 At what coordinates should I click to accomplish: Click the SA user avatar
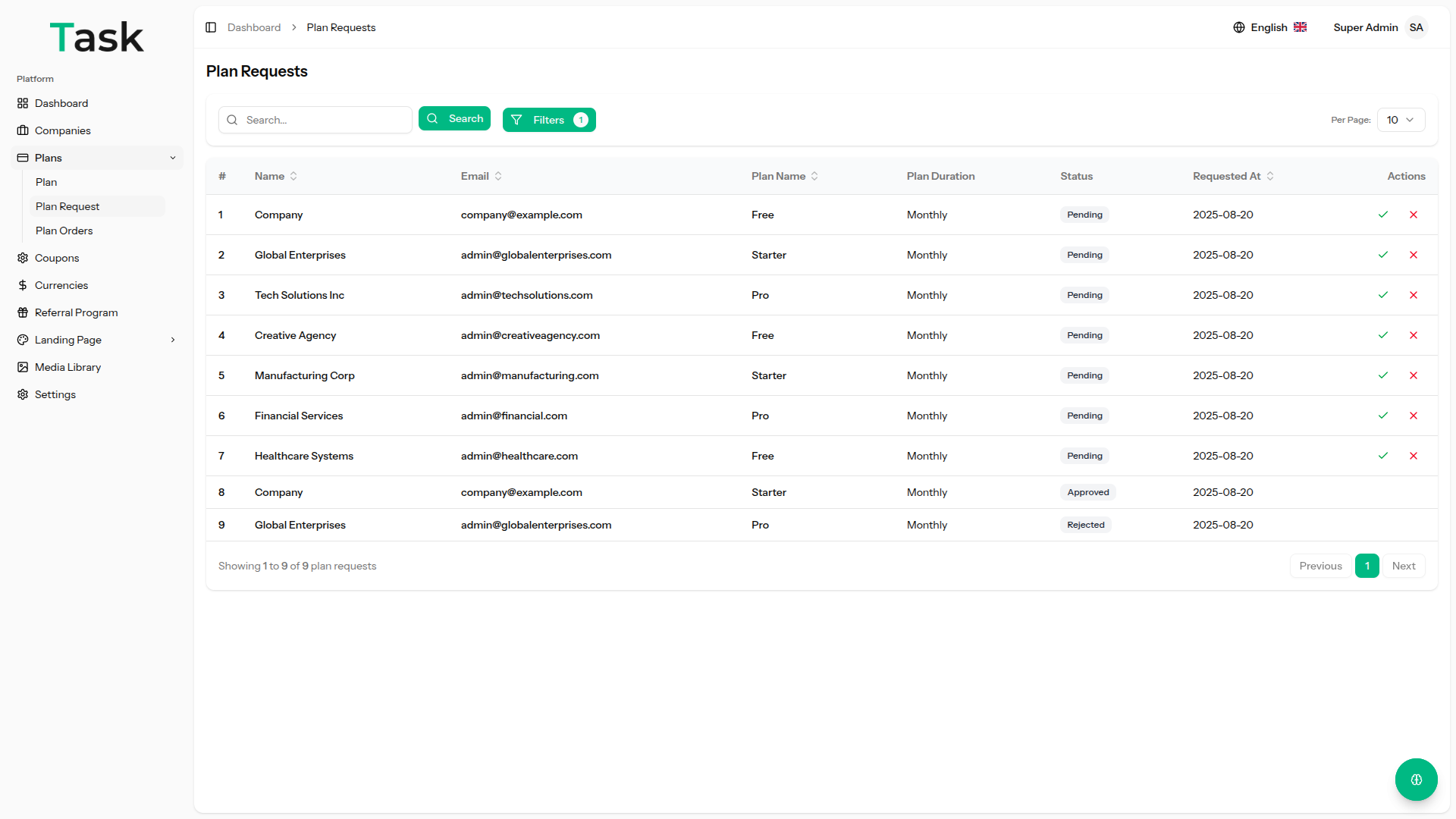click(x=1416, y=27)
